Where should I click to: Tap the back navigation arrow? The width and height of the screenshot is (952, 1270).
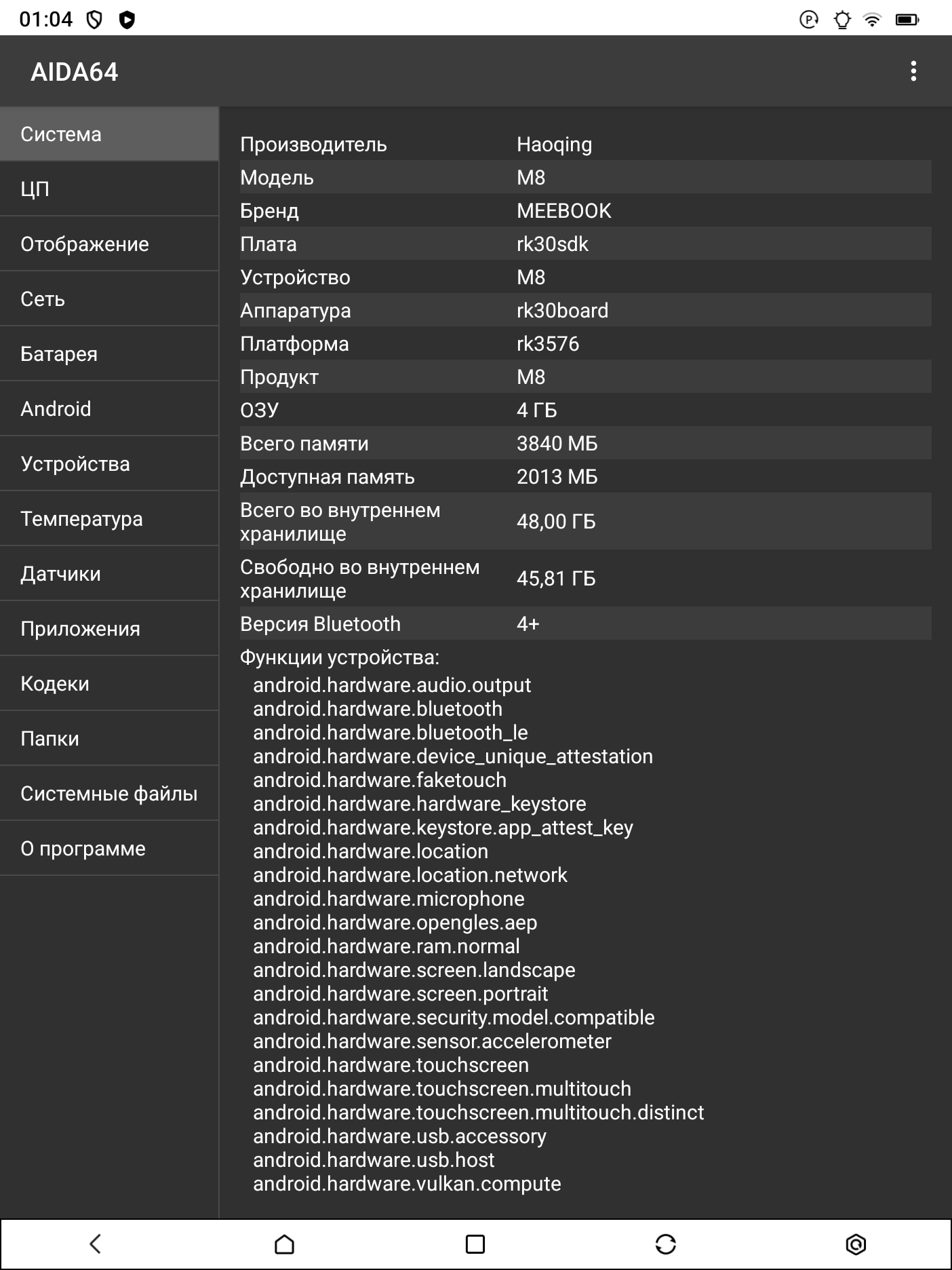coord(95,1244)
